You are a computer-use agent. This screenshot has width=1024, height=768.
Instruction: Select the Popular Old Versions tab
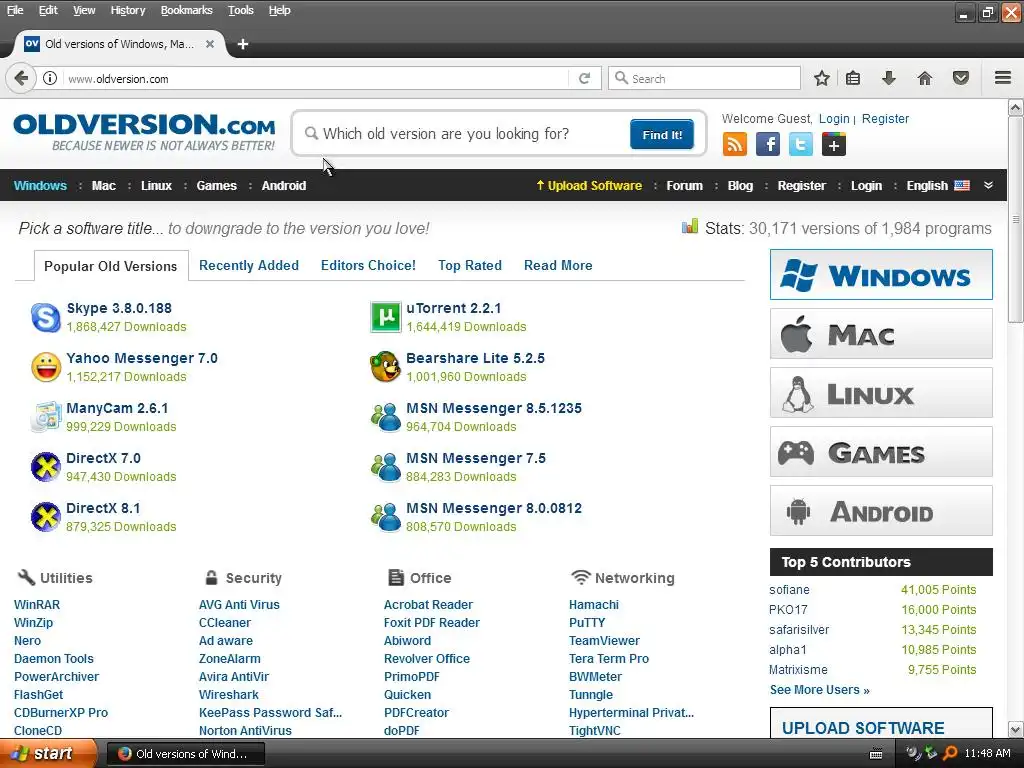pyautogui.click(x=110, y=266)
